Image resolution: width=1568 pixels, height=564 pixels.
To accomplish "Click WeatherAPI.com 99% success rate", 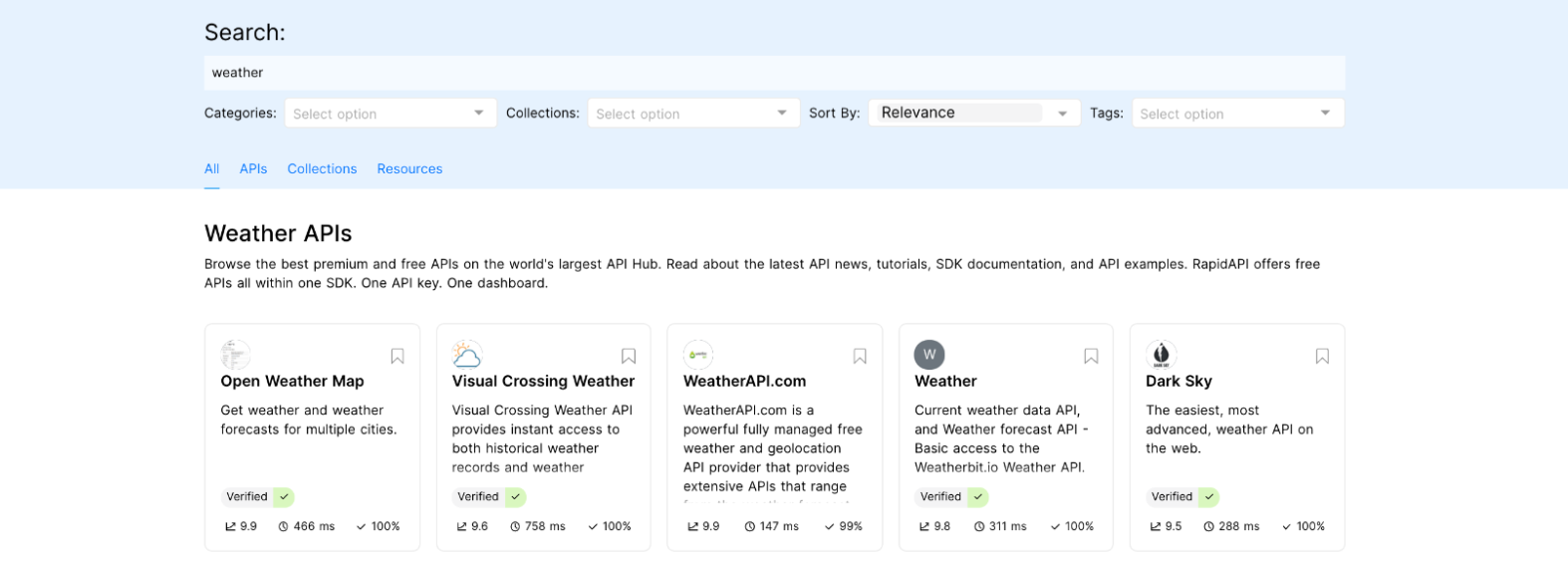I will 844,526.
